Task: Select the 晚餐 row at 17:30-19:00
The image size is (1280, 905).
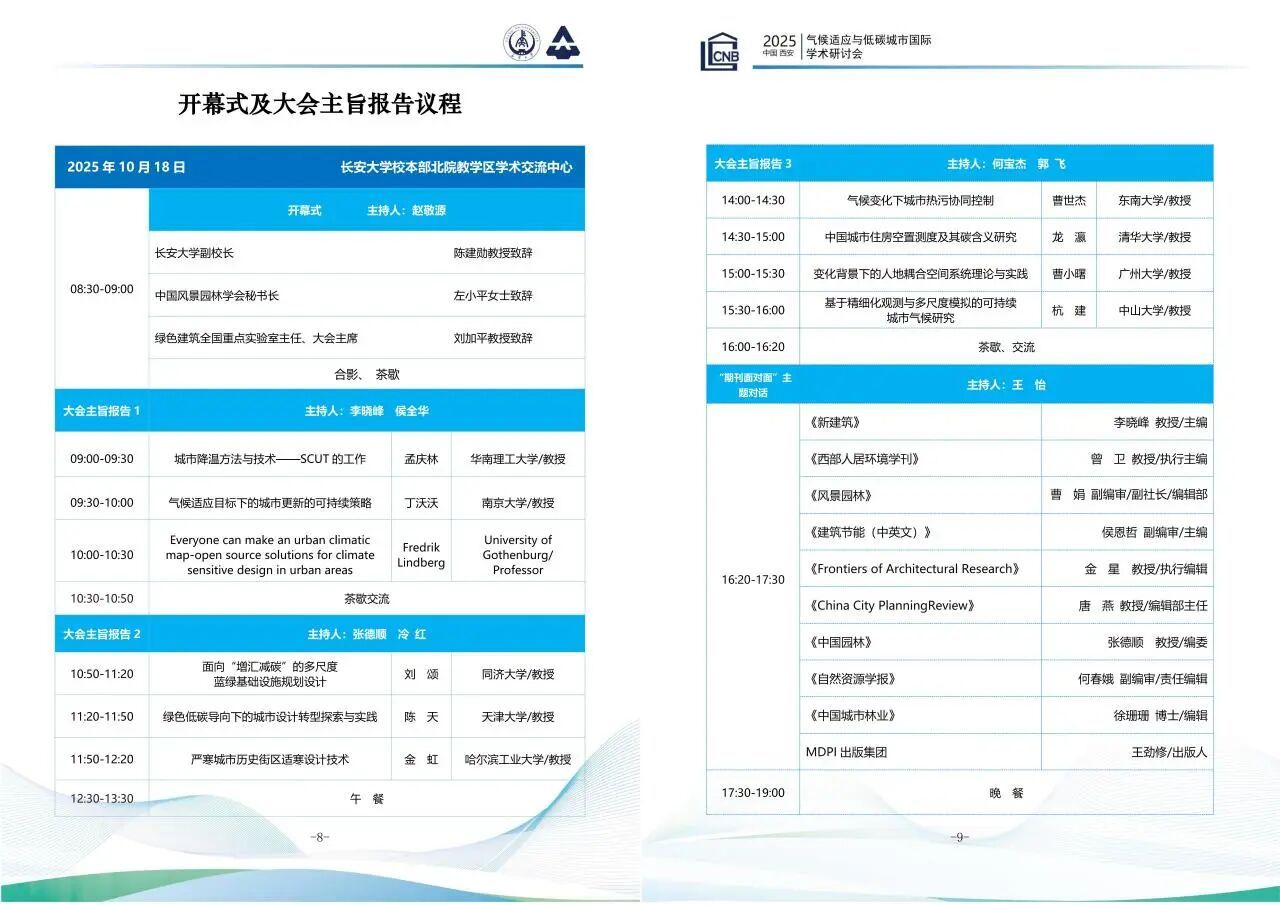Action: 1006,793
